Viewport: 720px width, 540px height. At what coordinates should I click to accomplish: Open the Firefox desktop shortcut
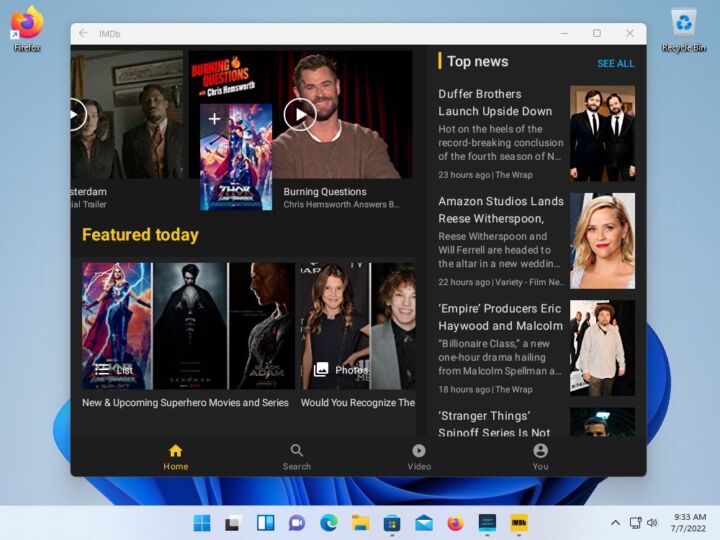[27, 28]
